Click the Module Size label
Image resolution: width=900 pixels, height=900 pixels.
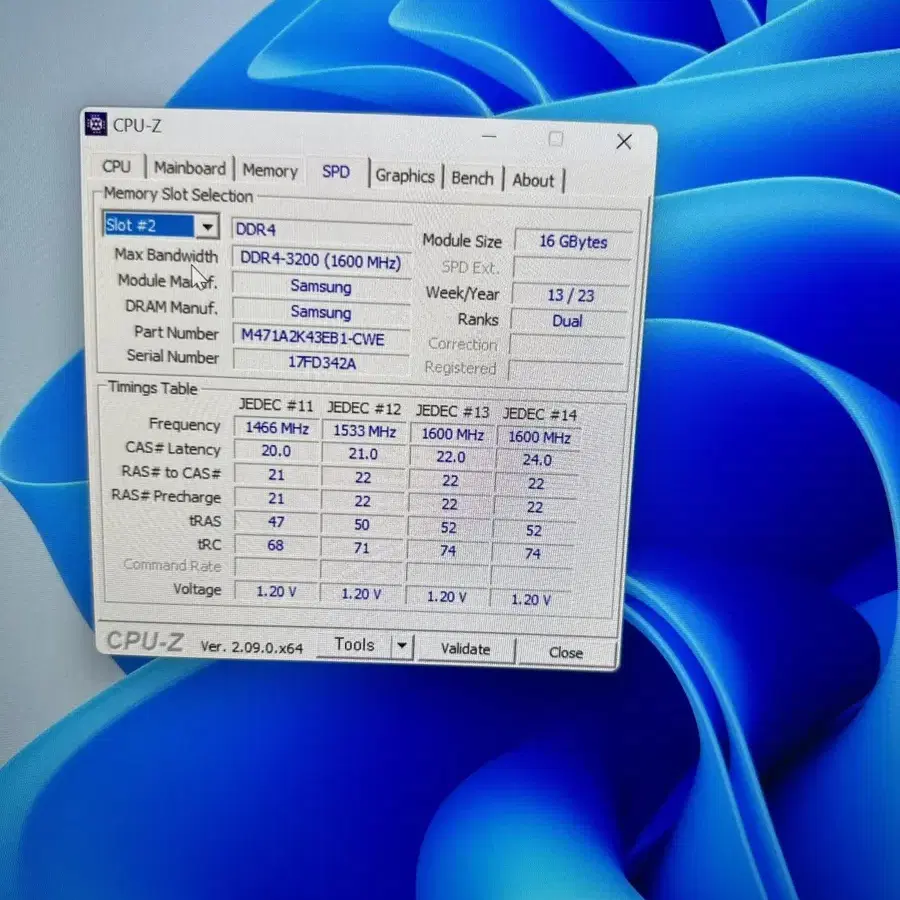462,241
